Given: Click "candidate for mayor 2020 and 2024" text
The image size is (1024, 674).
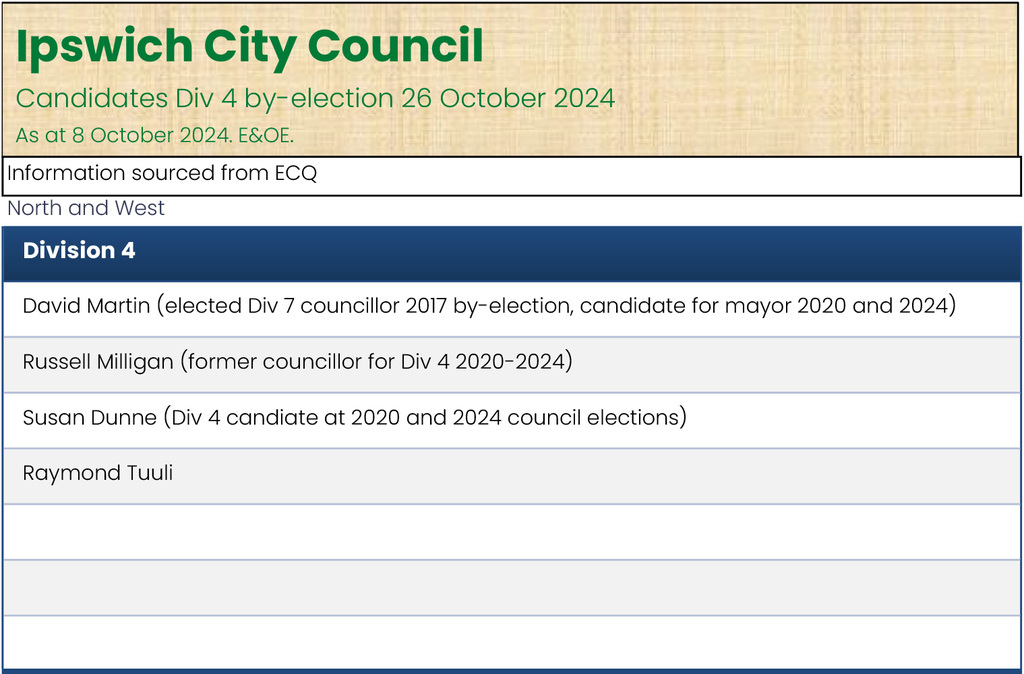Looking at the screenshot, I should click(x=767, y=306).
